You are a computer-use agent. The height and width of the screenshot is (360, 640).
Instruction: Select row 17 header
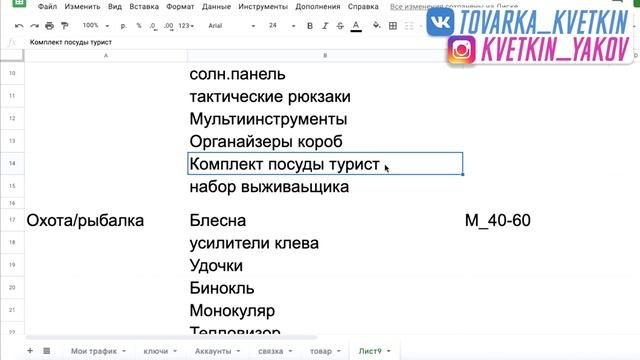pos(12,220)
